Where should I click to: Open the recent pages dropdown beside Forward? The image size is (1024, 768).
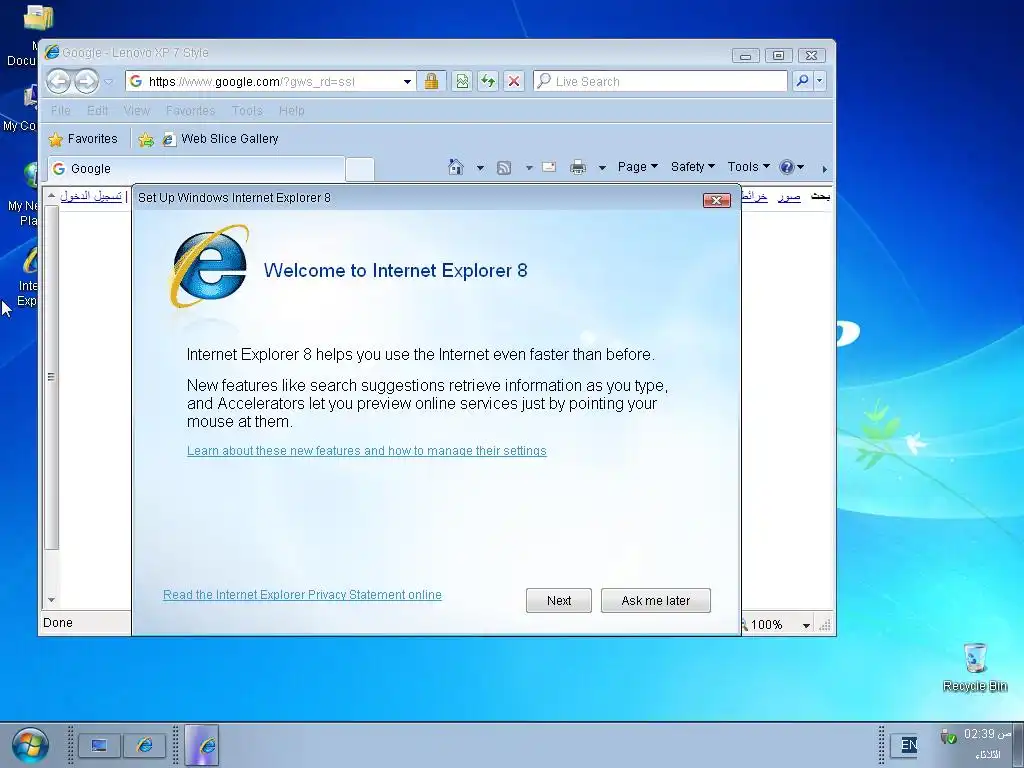(109, 82)
